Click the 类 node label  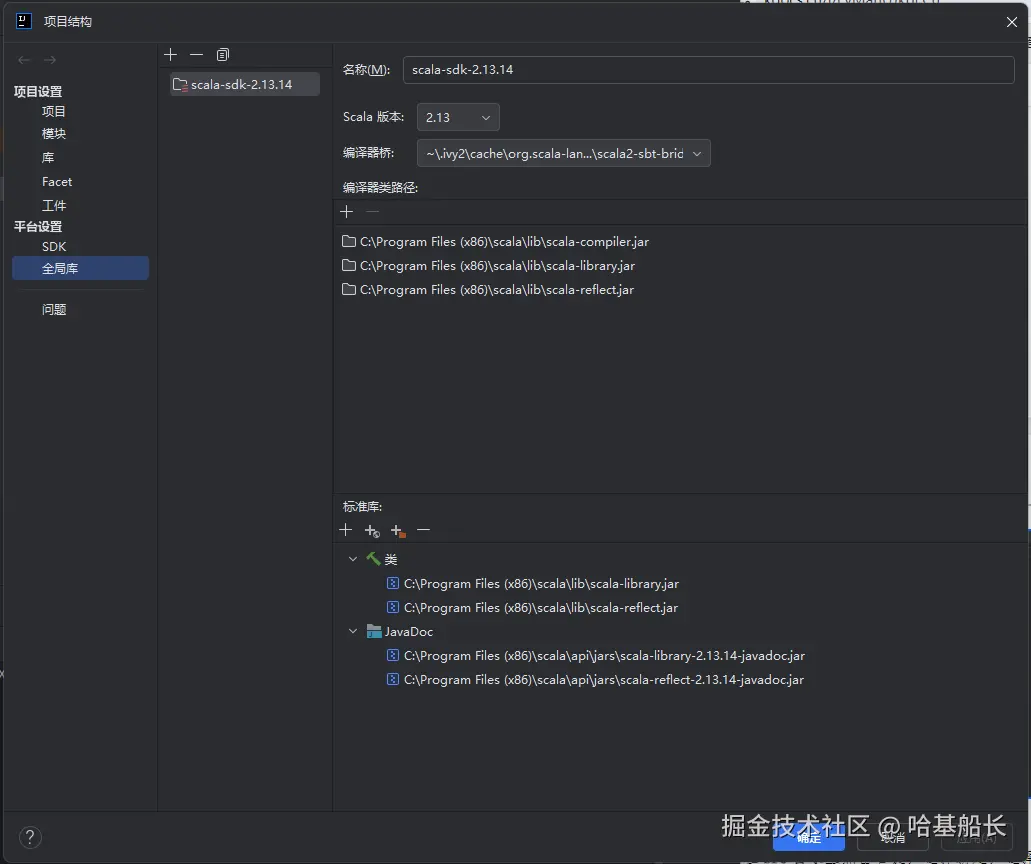(x=391, y=559)
